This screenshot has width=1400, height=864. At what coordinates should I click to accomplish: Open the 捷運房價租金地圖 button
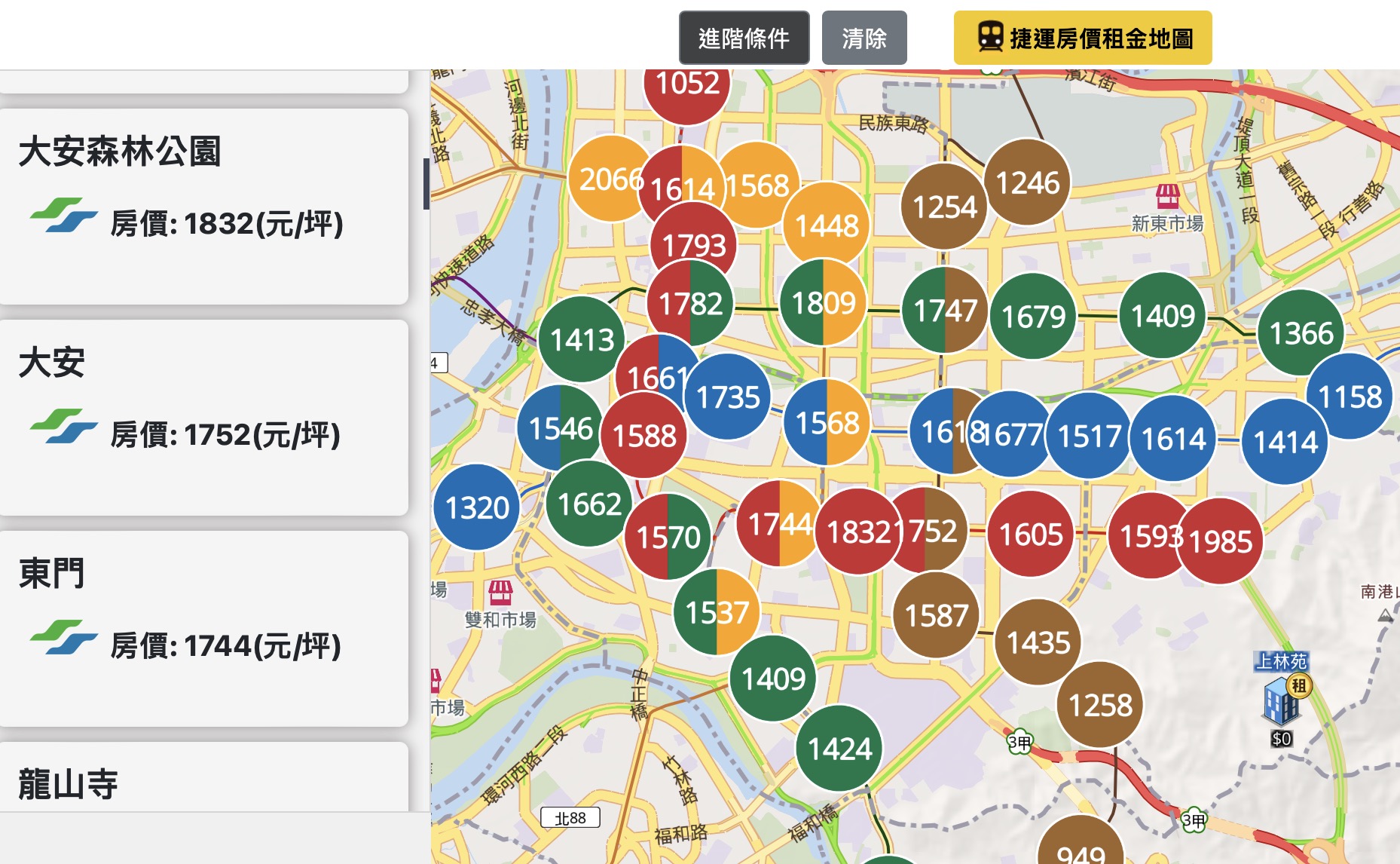pyautogui.click(x=1083, y=38)
